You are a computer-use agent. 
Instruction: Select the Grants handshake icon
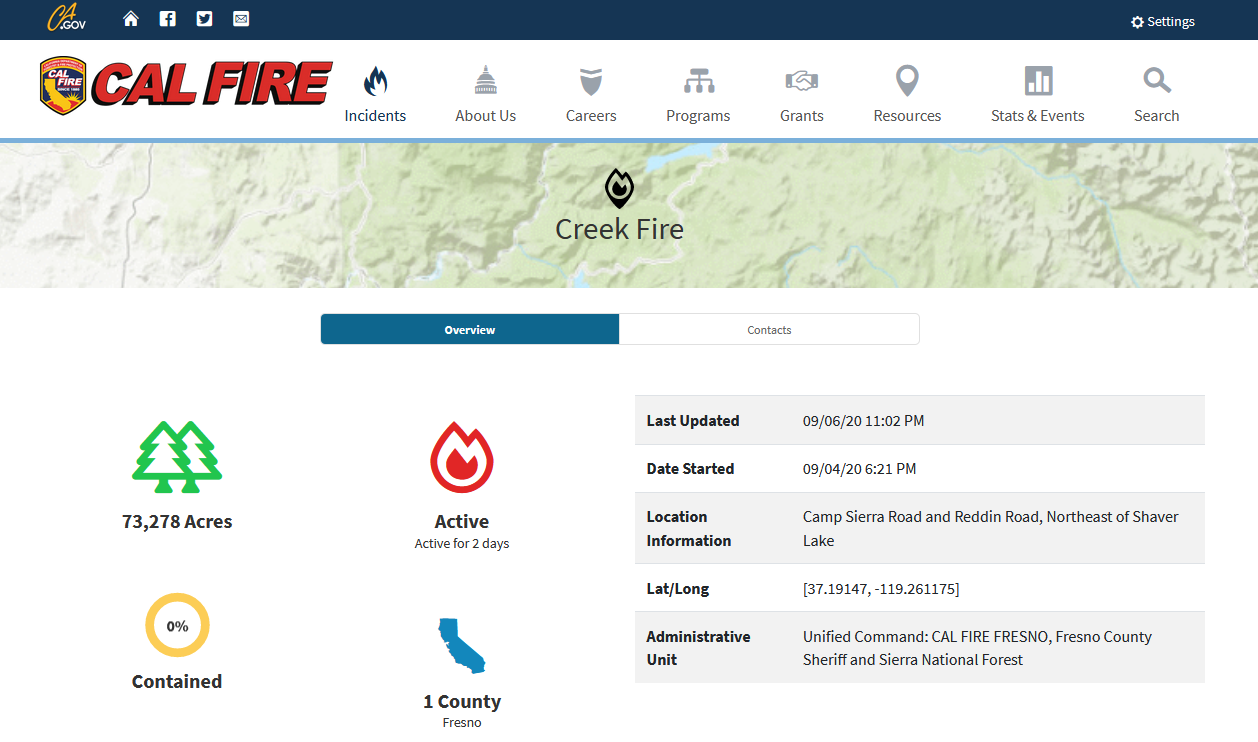coord(802,81)
